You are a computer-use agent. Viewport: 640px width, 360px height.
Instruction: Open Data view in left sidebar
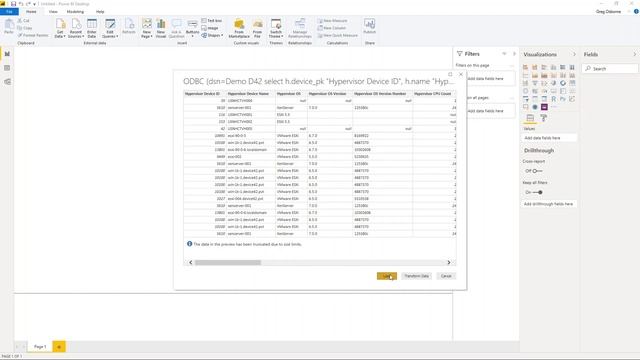coord(7,68)
